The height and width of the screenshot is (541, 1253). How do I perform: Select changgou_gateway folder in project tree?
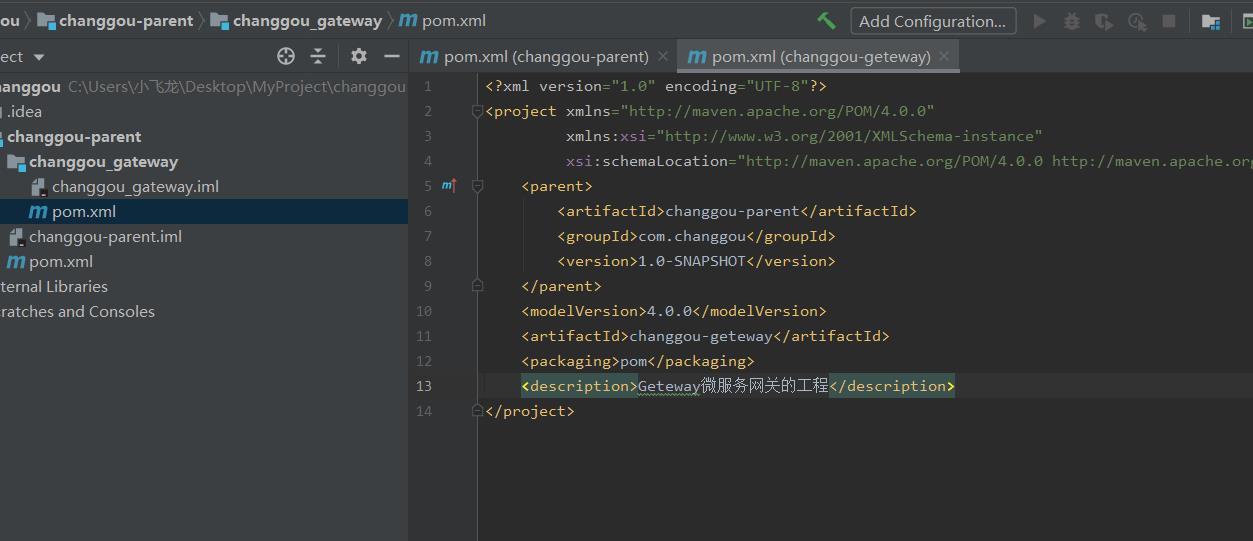point(93,161)
